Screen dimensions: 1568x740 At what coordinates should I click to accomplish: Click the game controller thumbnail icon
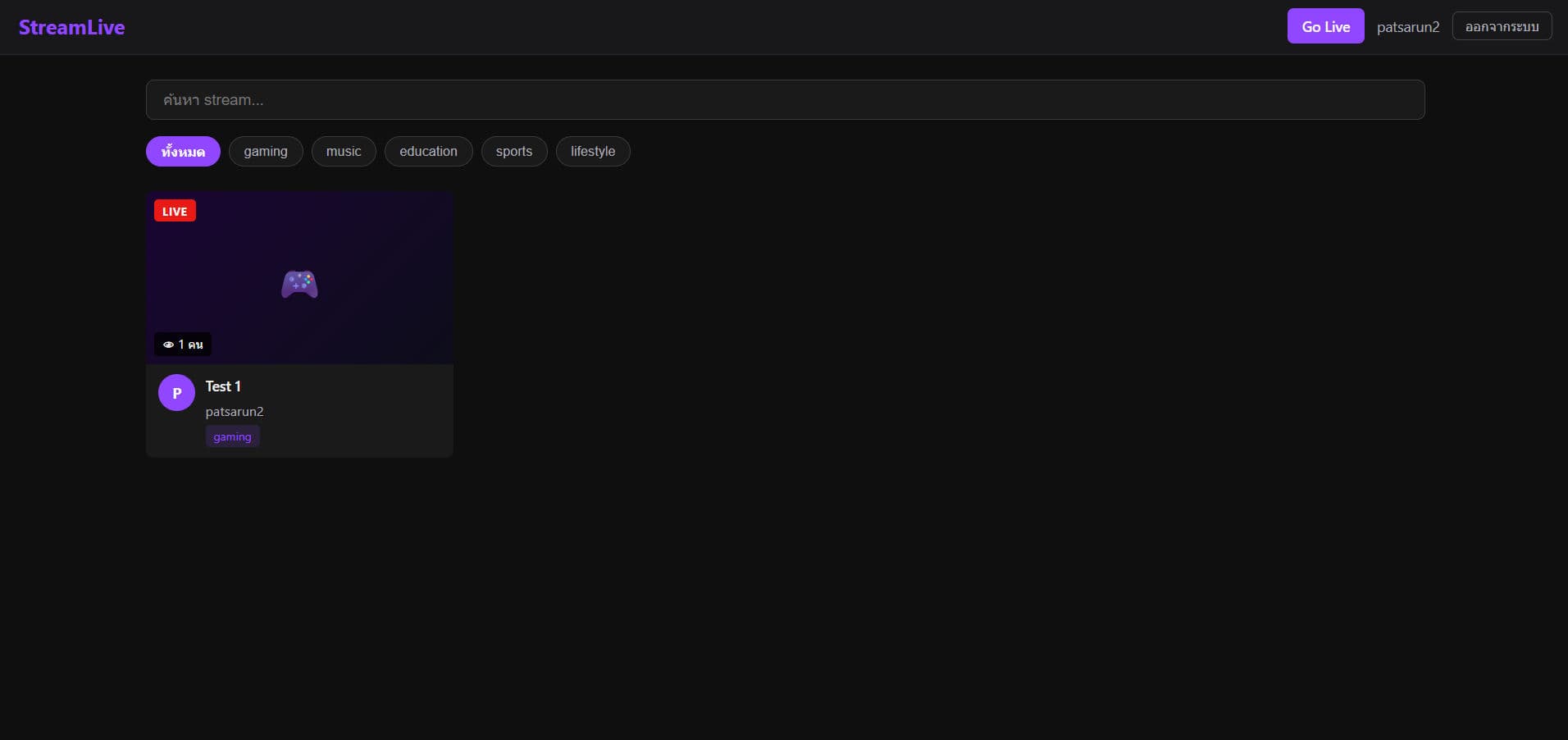pos(299,284)
